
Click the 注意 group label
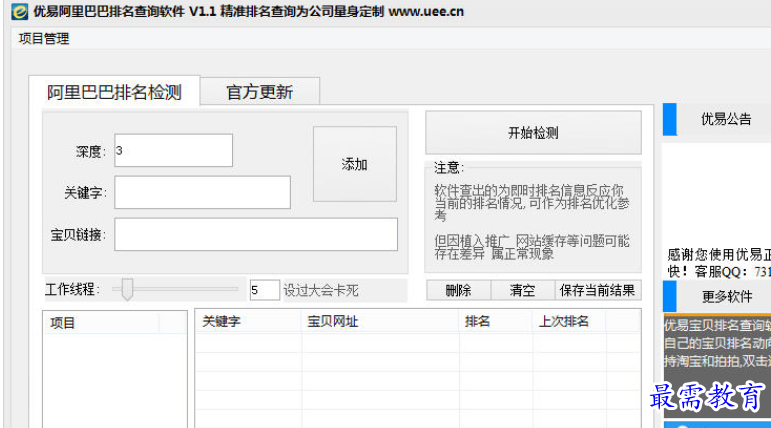[448, 168]
